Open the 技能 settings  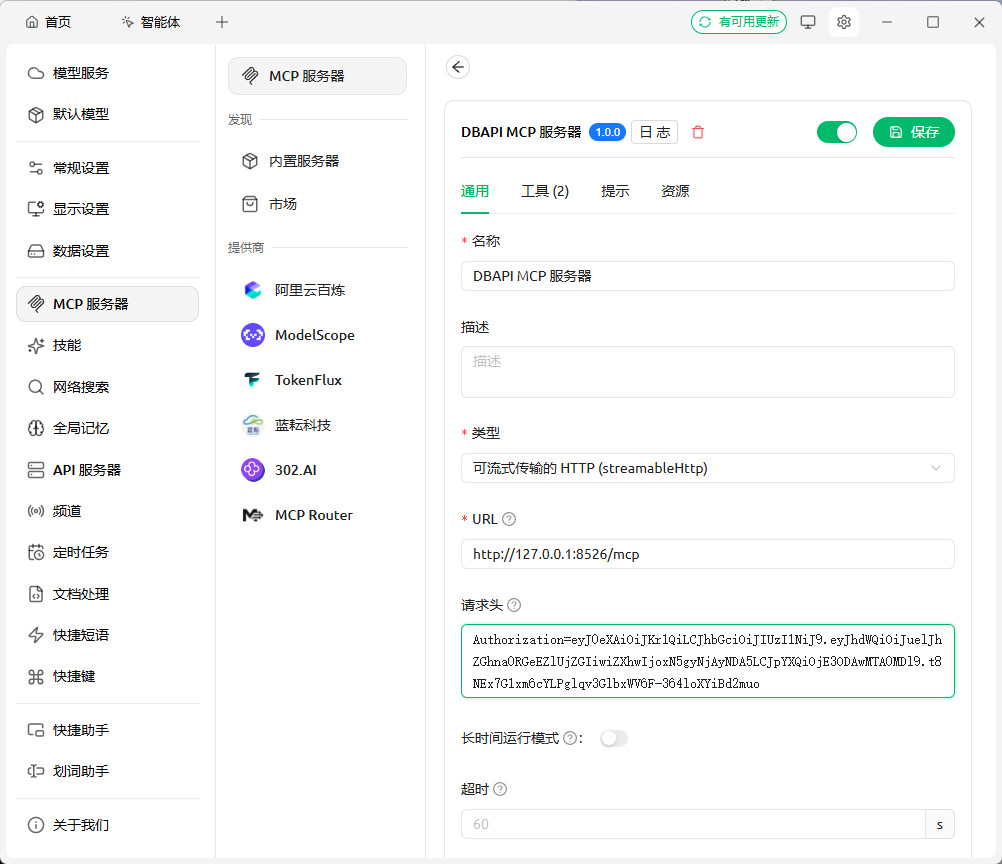point(107,346)
